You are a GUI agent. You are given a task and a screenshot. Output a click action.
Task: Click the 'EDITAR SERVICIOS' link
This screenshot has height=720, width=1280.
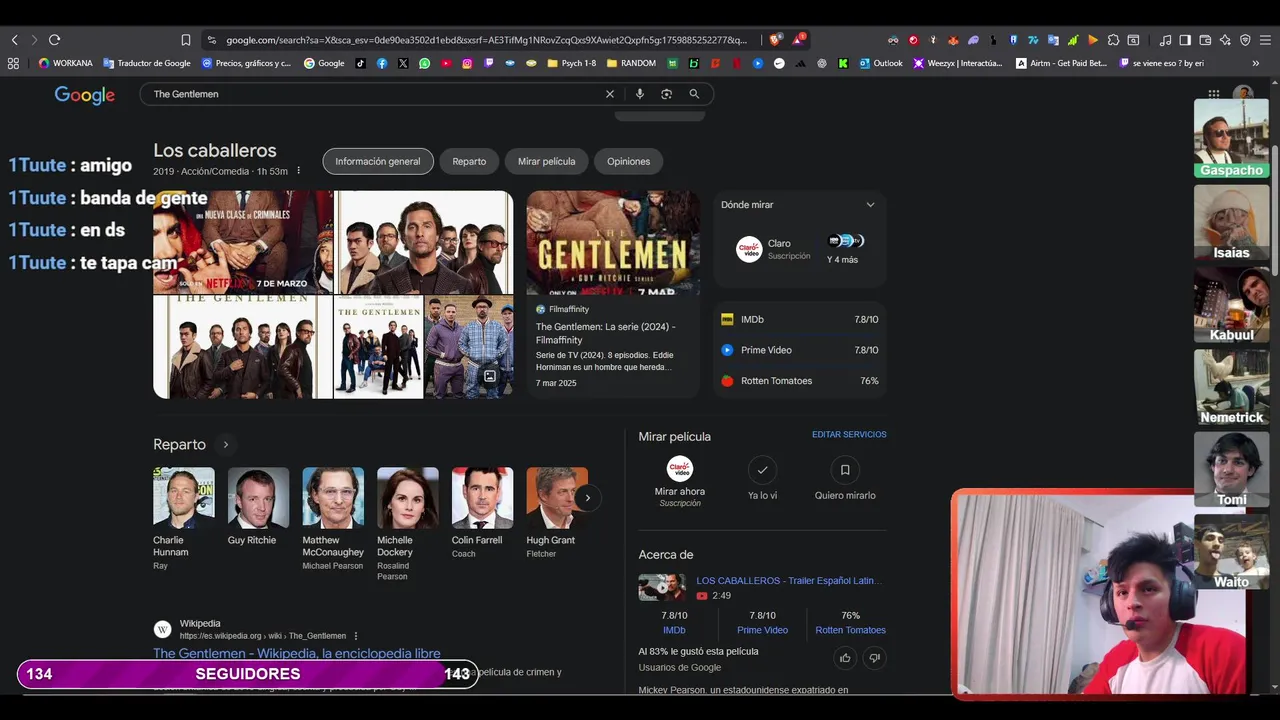pyautogui.click(x=849, y=435)
